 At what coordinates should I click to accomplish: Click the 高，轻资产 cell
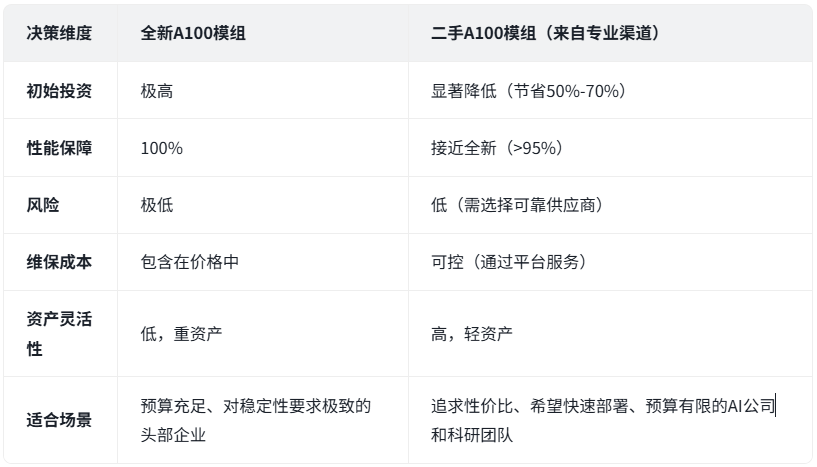472,334
